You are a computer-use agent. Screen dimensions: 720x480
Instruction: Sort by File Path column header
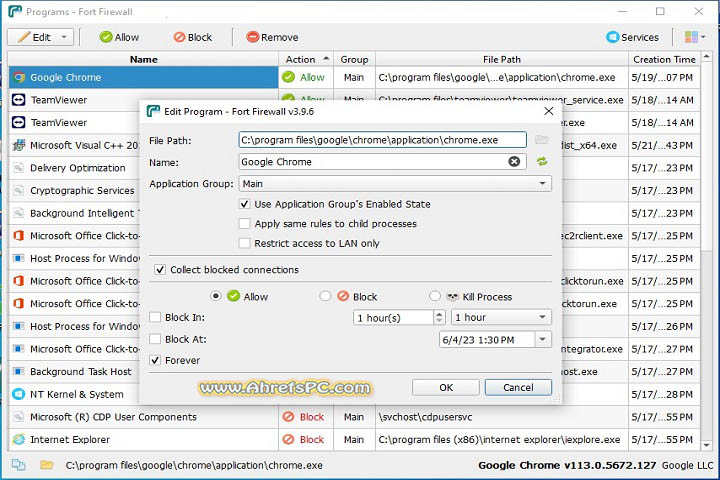[501, 59]
